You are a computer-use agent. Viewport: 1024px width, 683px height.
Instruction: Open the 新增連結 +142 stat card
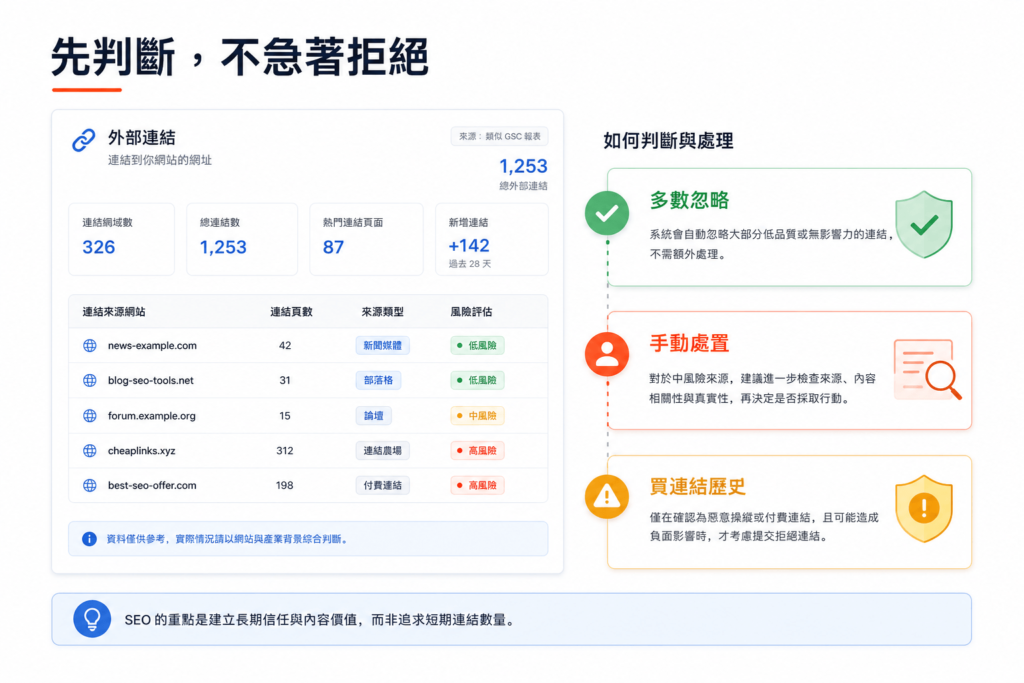tap(492, 239)
